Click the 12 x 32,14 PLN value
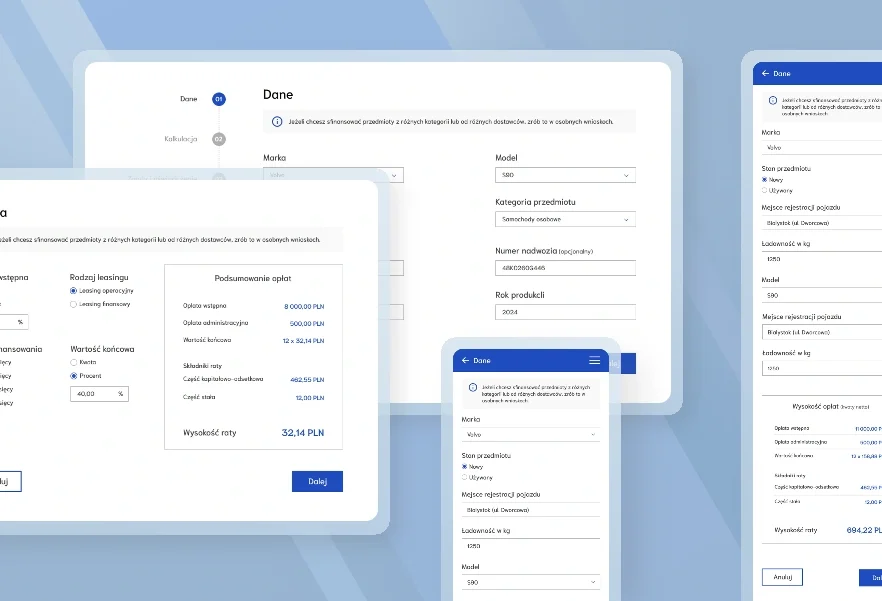882x601 pixels. tap(303, 341)
